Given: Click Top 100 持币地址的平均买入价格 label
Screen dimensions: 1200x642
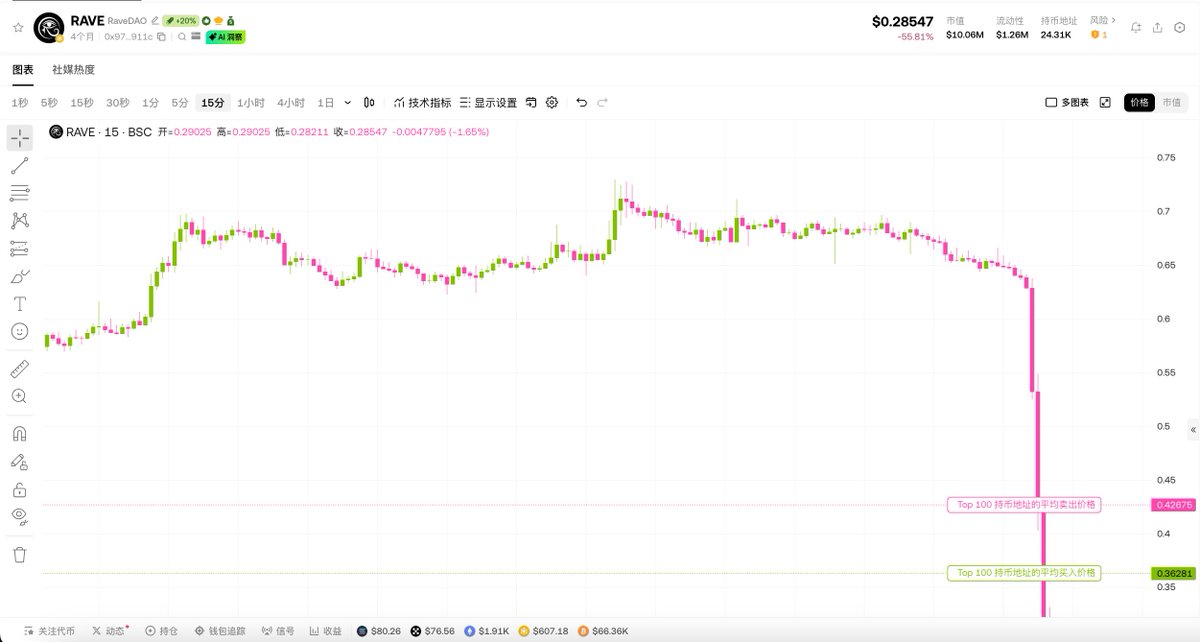Looking at the screenshot, I should [x=1024, y=573].
